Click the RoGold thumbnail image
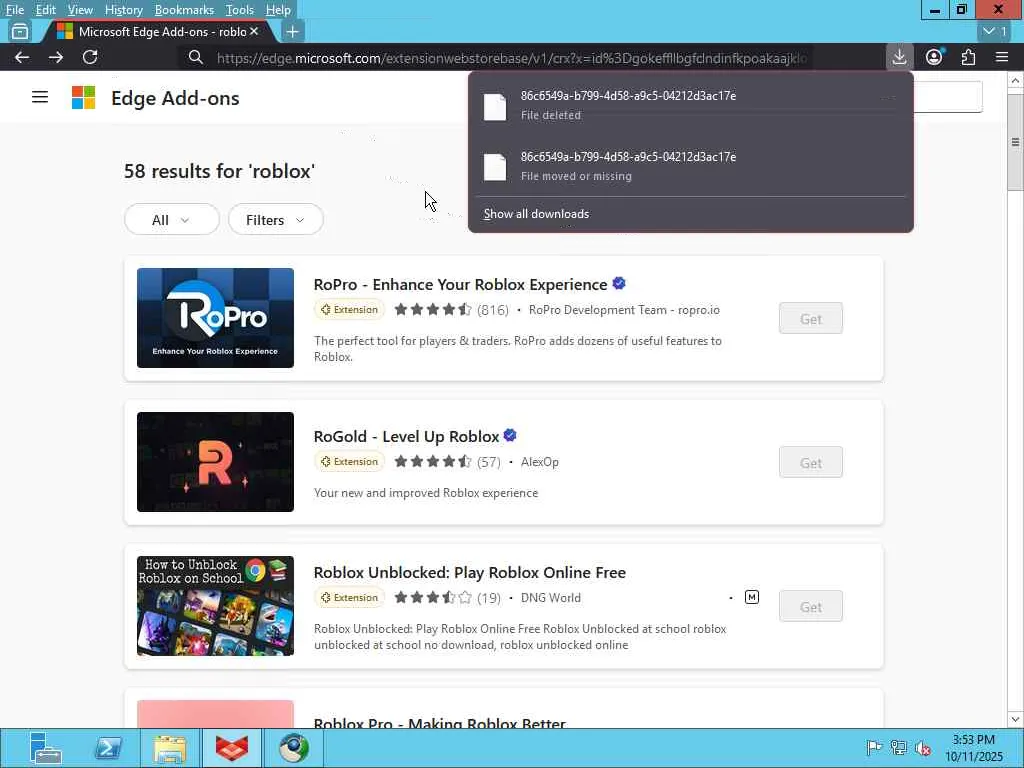 (216, 462)
